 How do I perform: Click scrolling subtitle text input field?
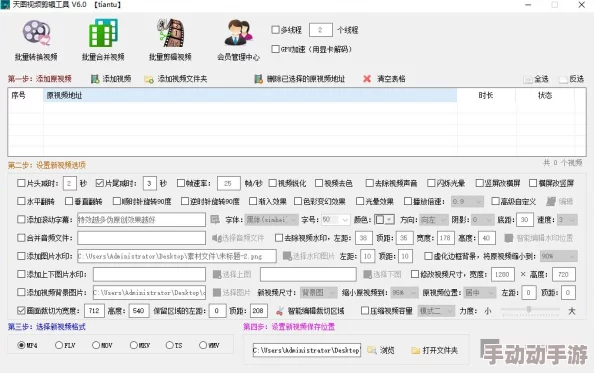141,219
